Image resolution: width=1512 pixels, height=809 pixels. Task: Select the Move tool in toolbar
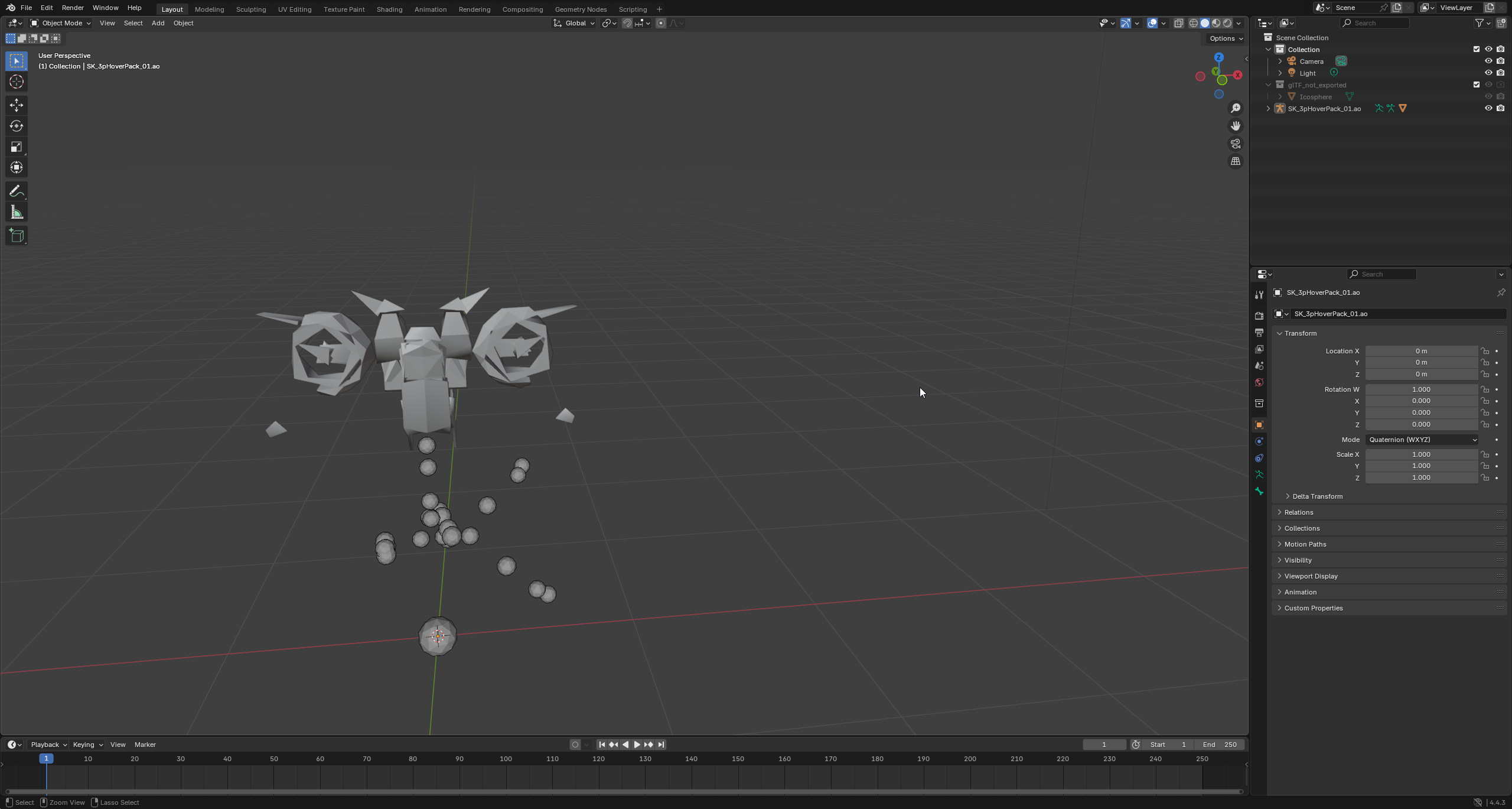coord(17,105)
